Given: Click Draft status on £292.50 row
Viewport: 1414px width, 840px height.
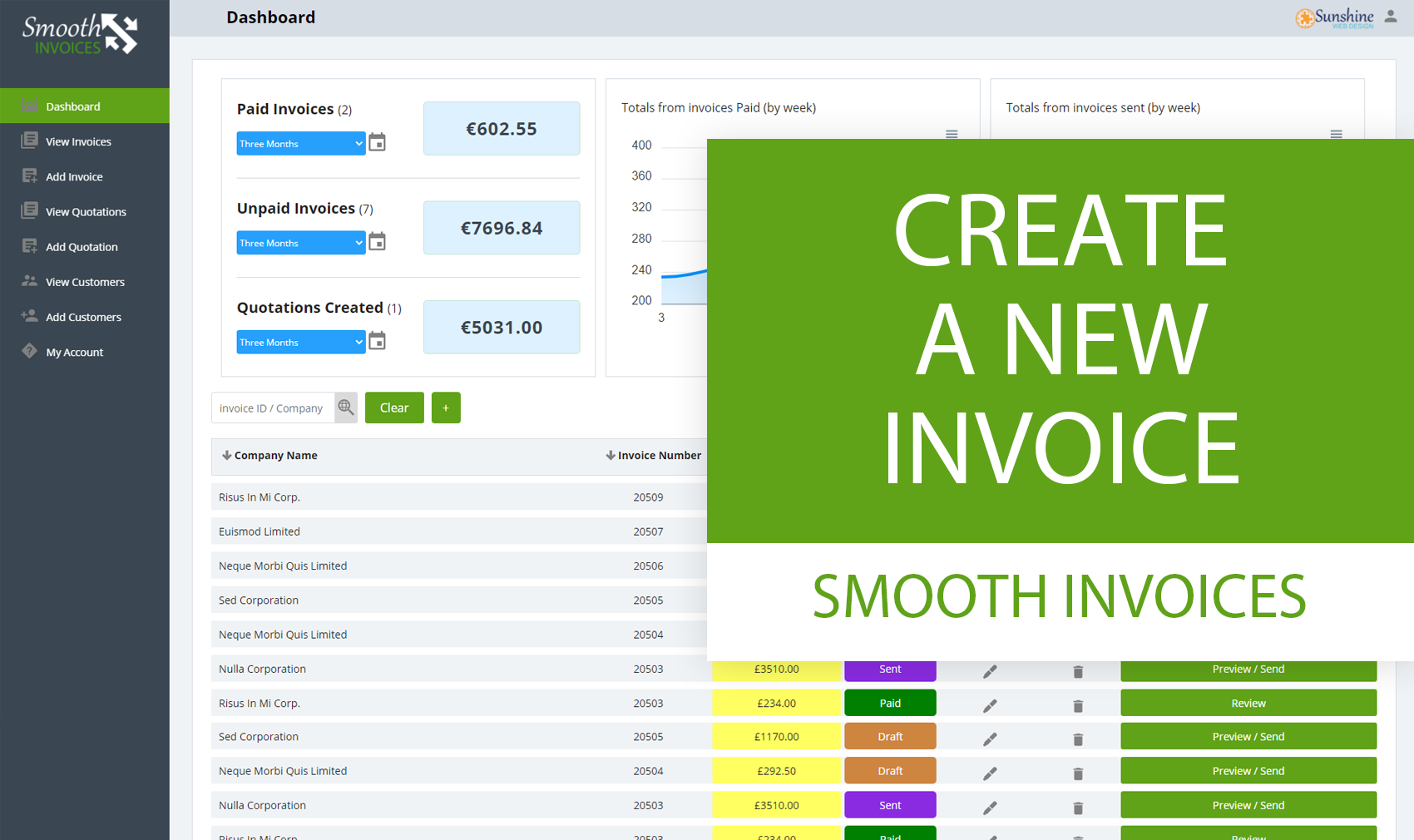Looking at the screenshot, I should coord(890,771).
